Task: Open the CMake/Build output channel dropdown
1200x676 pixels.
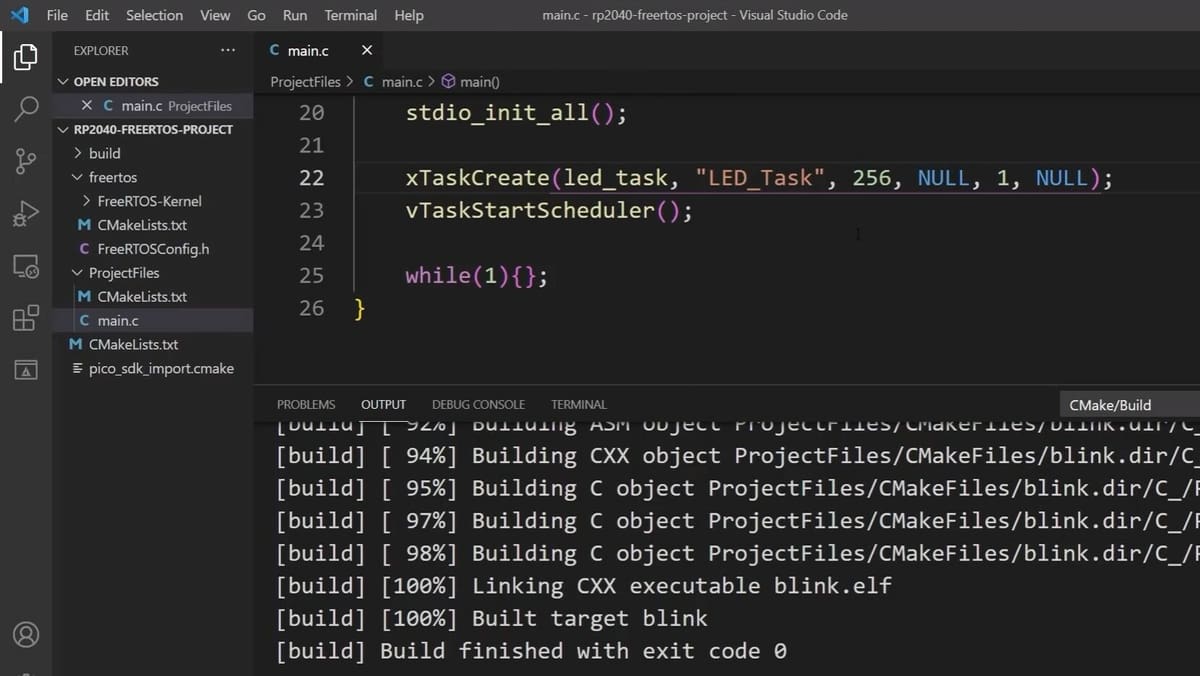Action: [1128, 405]
